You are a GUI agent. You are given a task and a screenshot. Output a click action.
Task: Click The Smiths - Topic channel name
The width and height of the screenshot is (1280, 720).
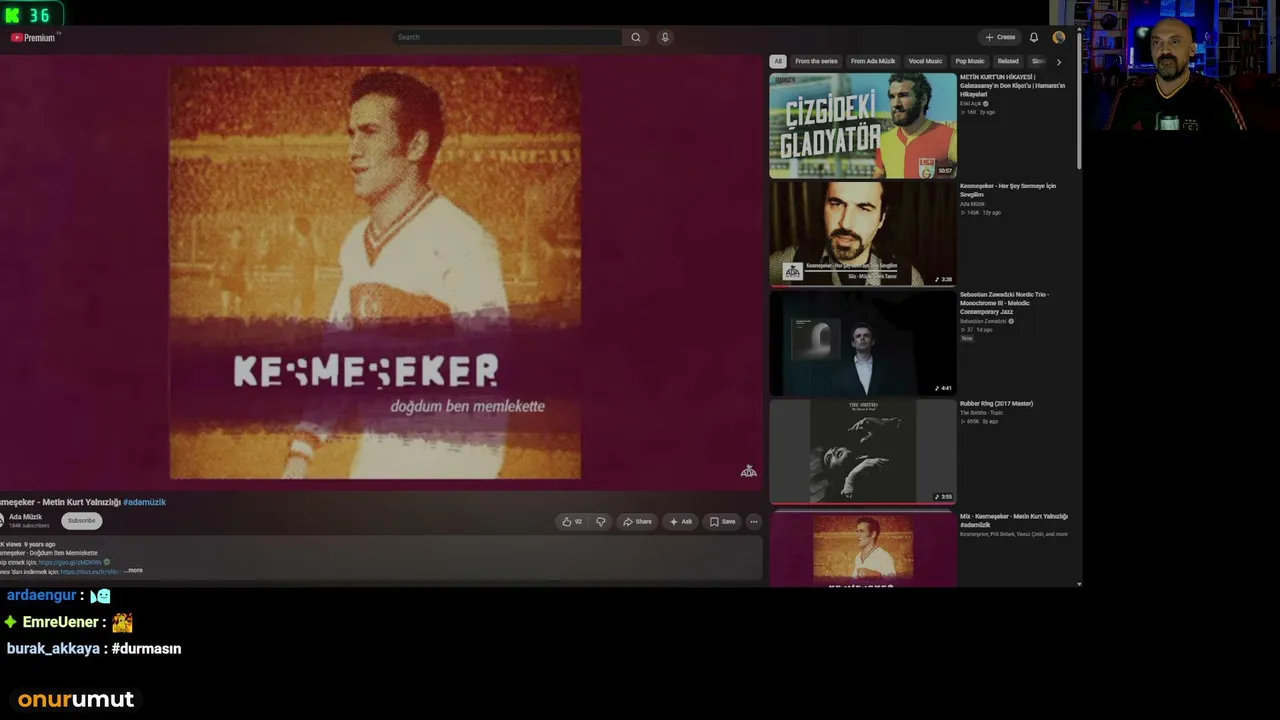point(981,413)
